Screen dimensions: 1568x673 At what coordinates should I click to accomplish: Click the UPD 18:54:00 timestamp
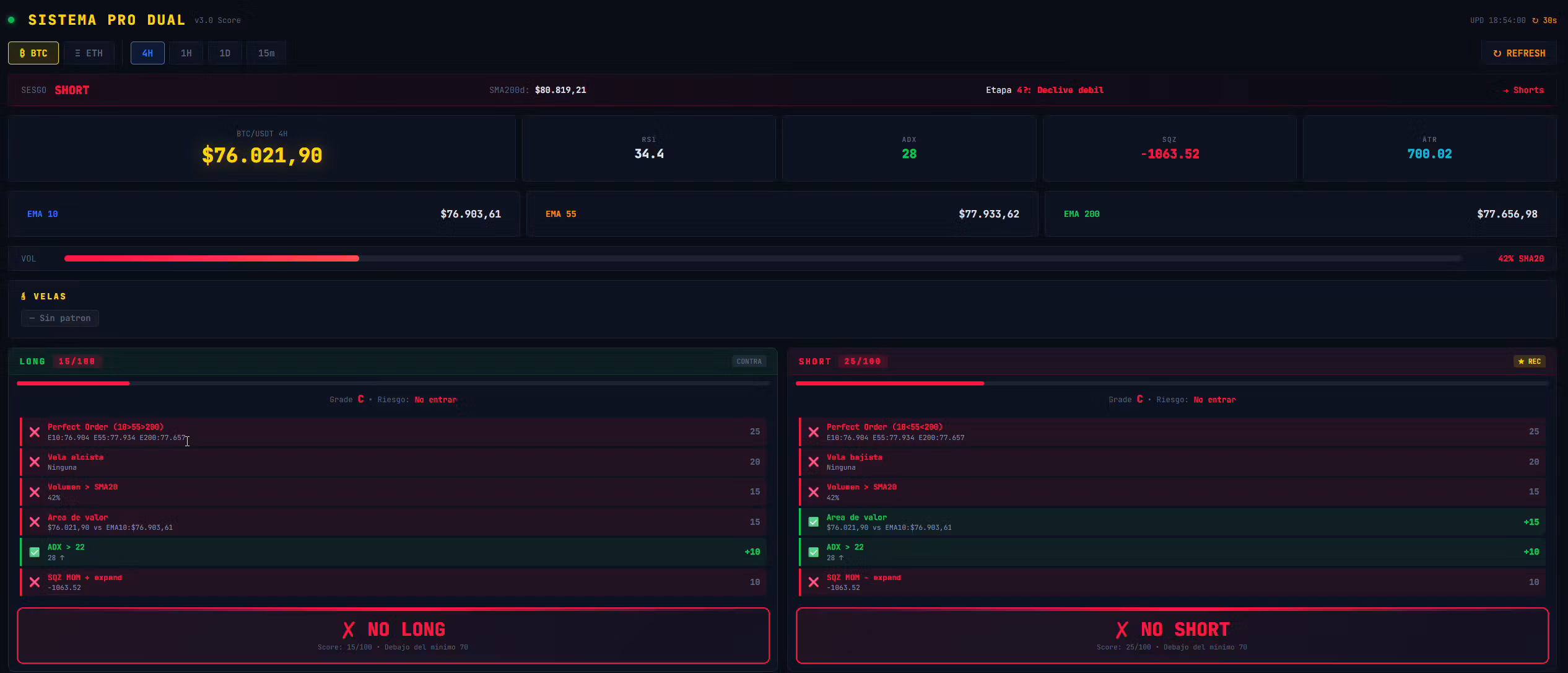point(1497,20)
